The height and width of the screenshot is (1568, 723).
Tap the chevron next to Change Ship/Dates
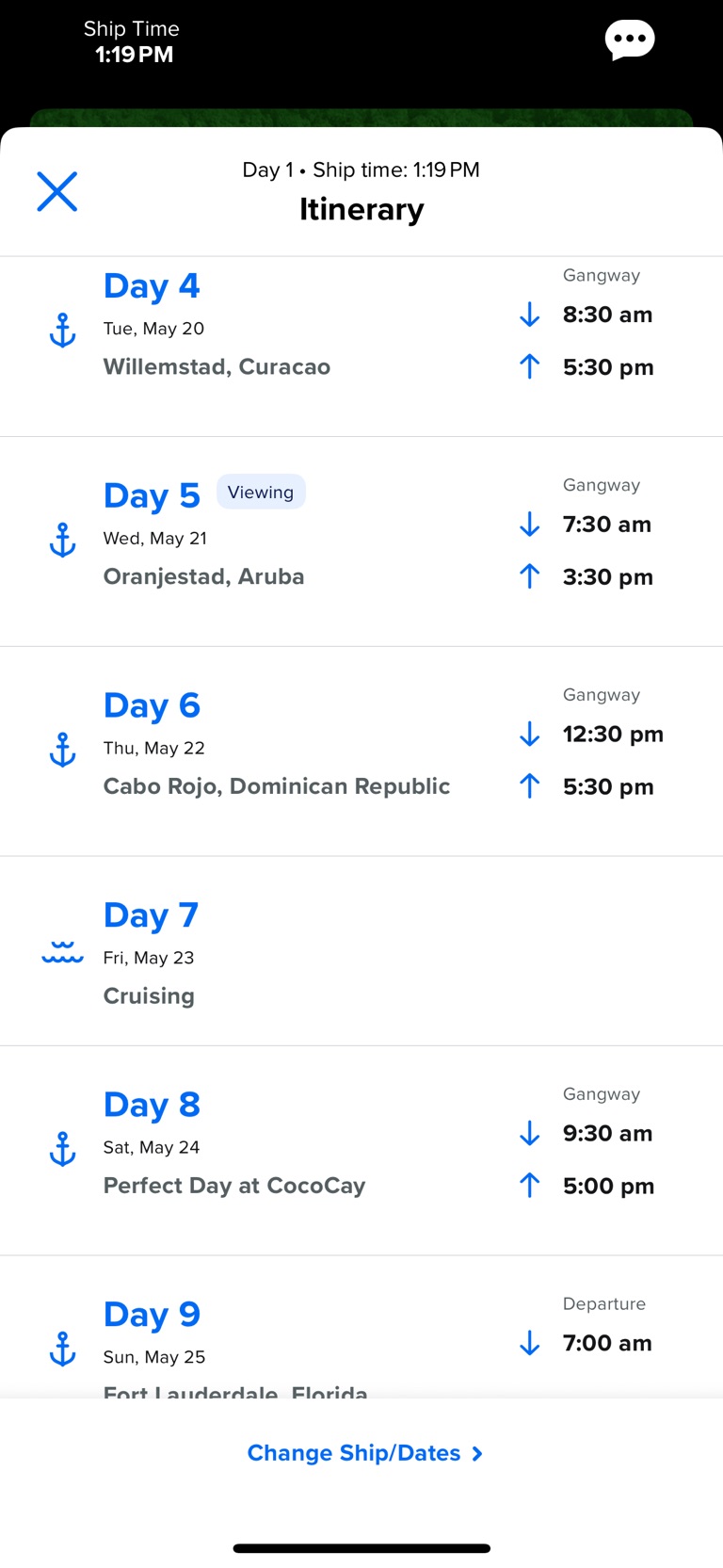click(477, 1454)
